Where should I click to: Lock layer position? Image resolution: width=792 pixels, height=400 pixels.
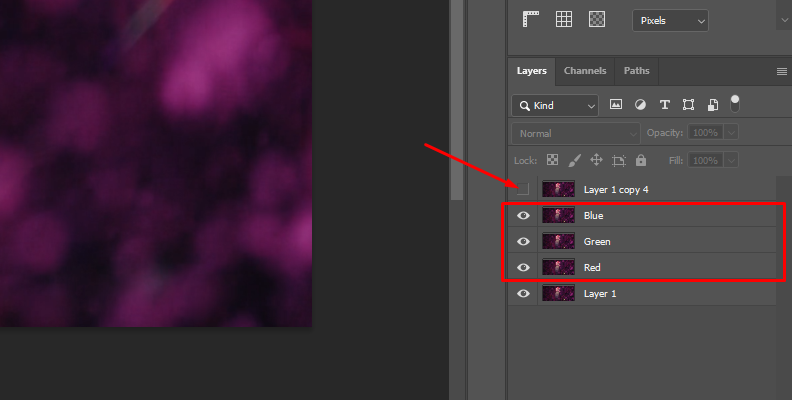[x=597, y=160]
